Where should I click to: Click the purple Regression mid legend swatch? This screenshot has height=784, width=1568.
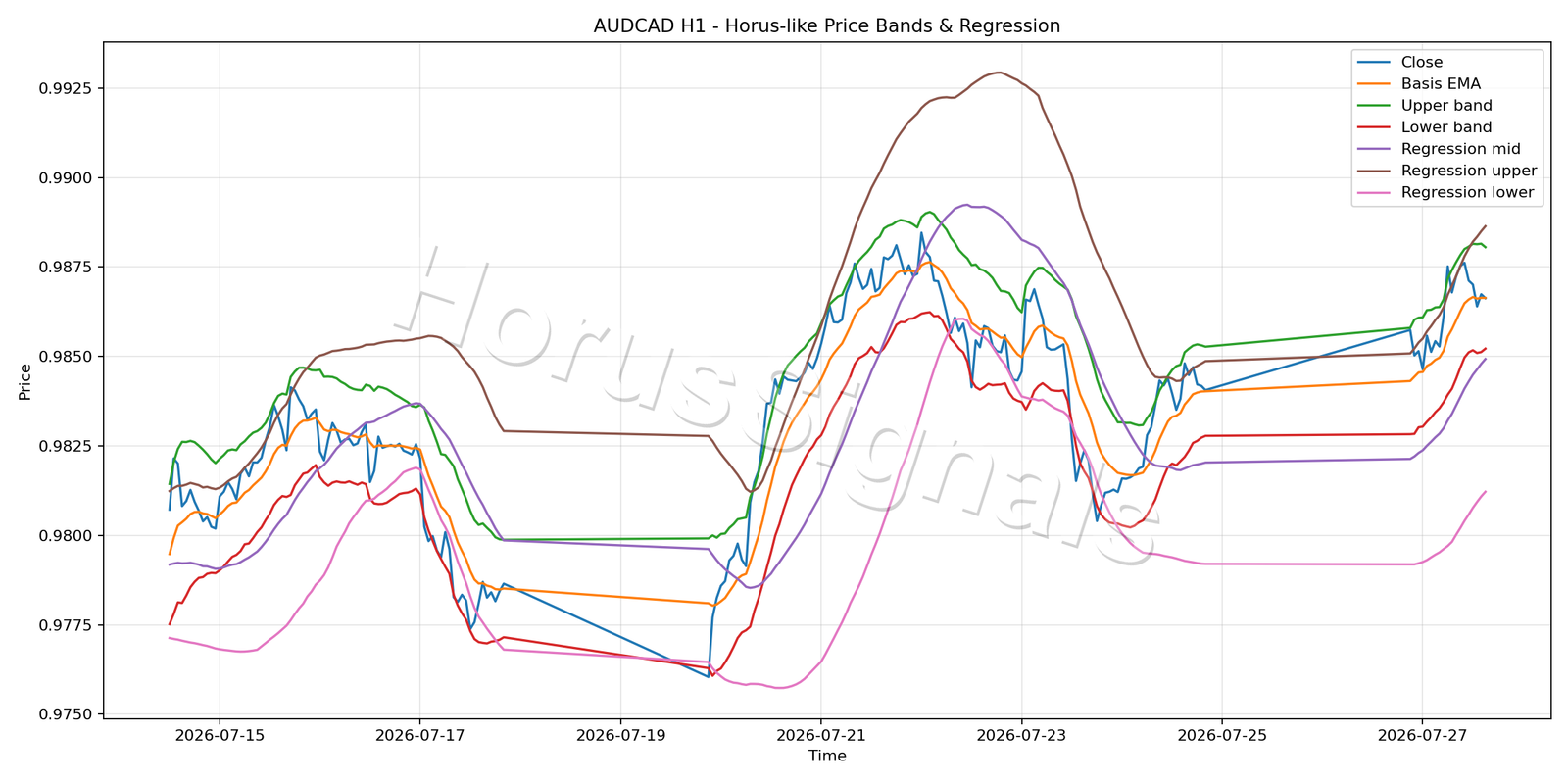tap(1373, 149)
